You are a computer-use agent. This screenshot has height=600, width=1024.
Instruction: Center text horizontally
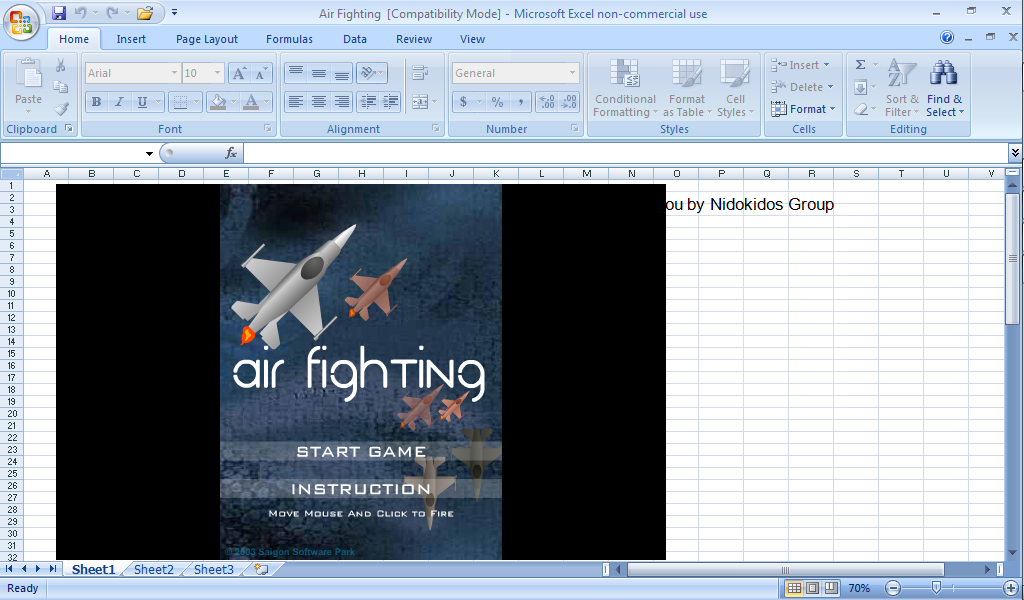pyautogui.click(x=319, y=102)
